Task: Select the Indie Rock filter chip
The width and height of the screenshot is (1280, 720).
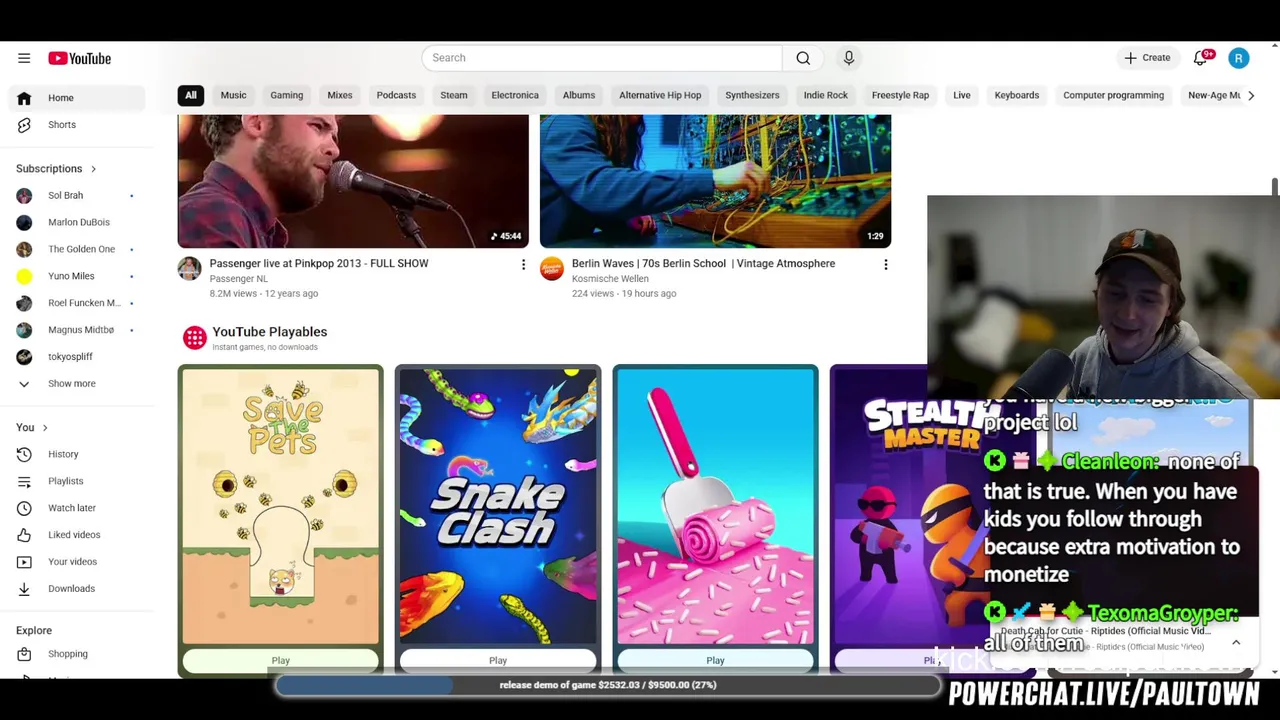Action: coord(826,95)
